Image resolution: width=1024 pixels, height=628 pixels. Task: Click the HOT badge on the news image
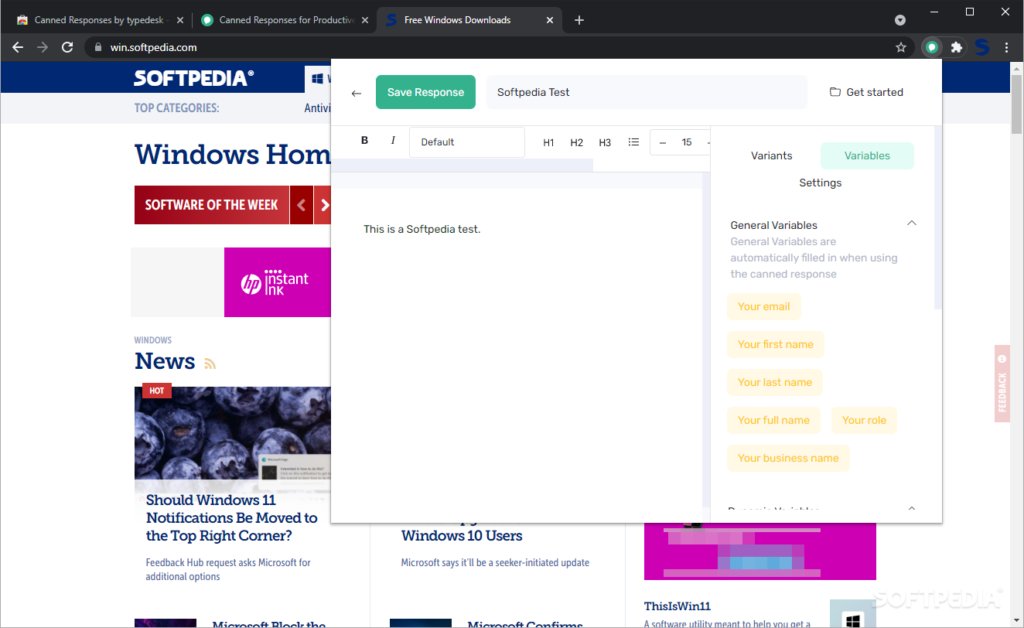click(157, 390)
